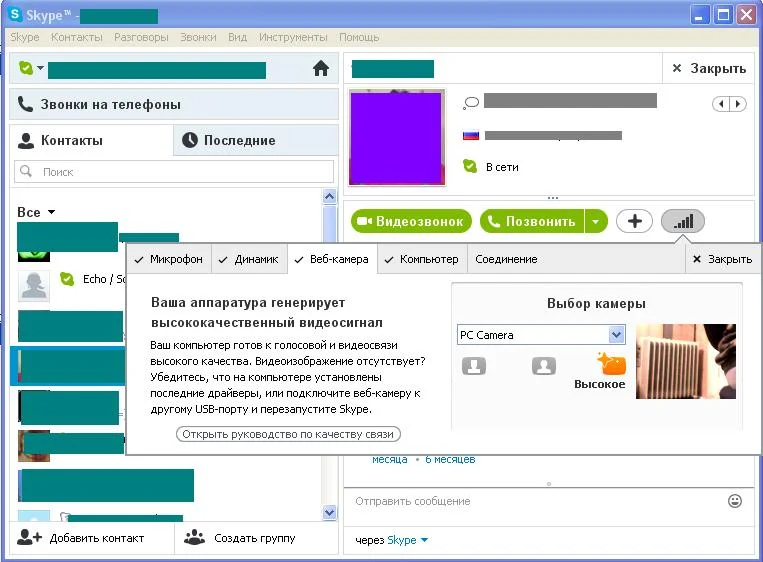The height and width of the screenshot is (562, 763).
Task: Switch to the Динамик tab
Action: [249, 259]
